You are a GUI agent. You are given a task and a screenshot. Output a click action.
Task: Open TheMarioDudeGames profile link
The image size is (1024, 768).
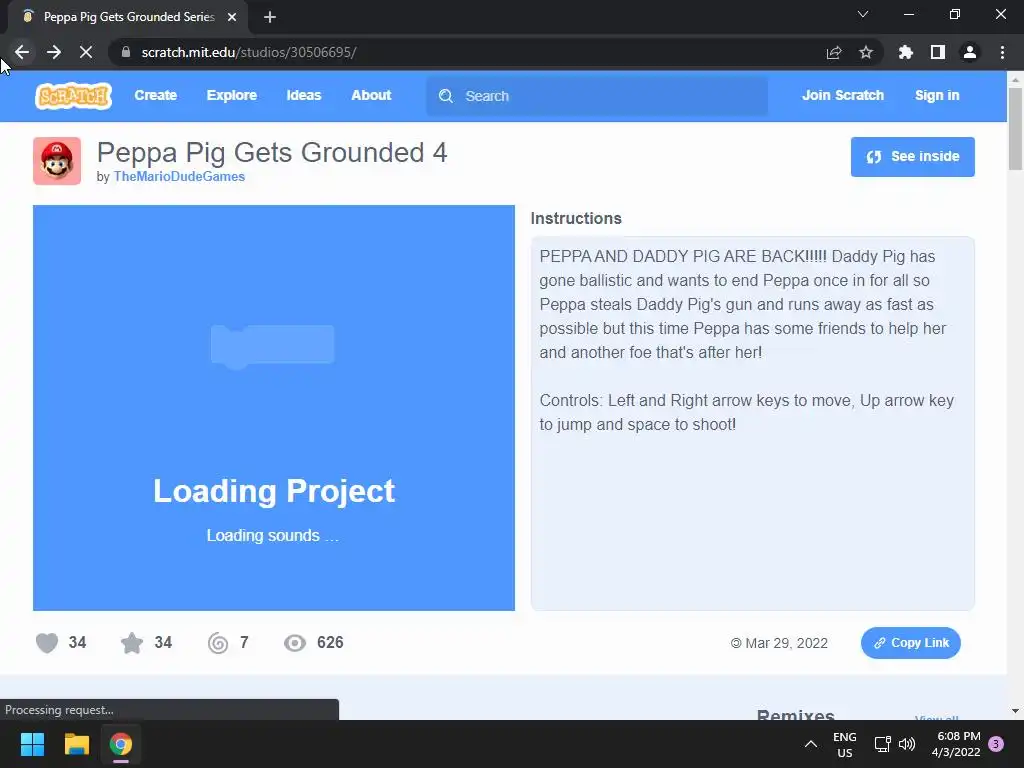click(x=179, y=176)
